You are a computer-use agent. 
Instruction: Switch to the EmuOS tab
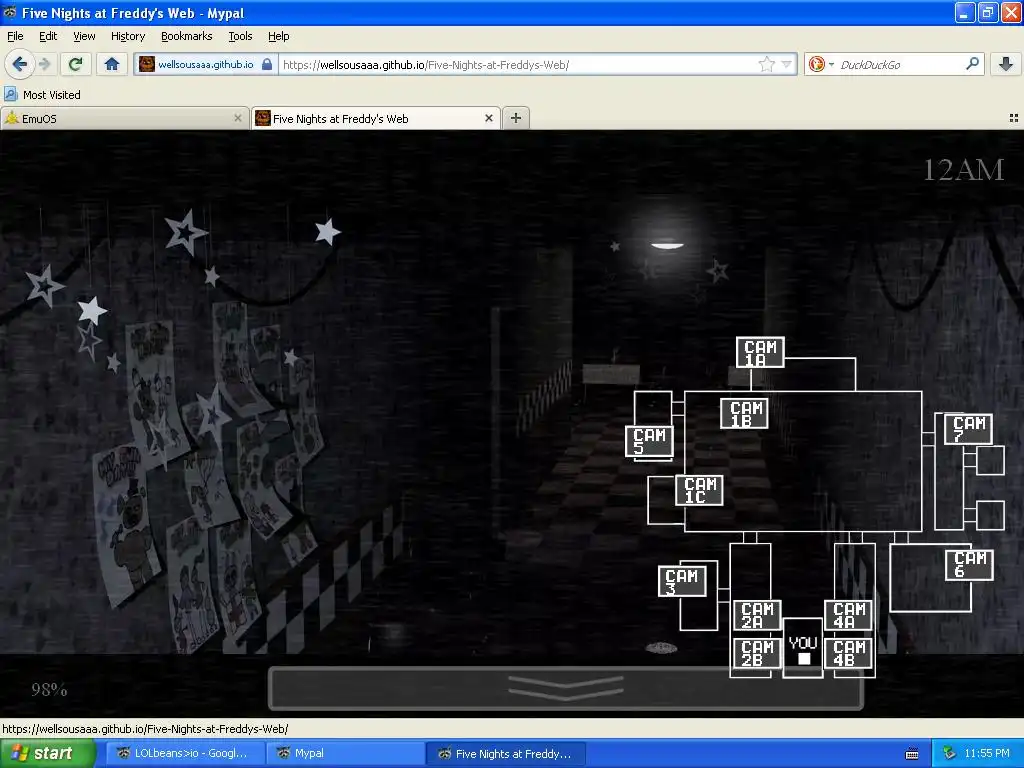click(124, 118)
